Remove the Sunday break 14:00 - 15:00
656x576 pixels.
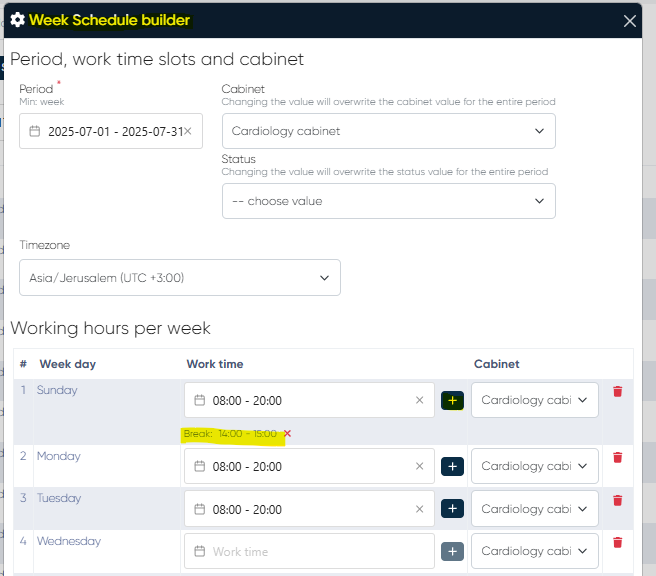[x=287, y=434]
